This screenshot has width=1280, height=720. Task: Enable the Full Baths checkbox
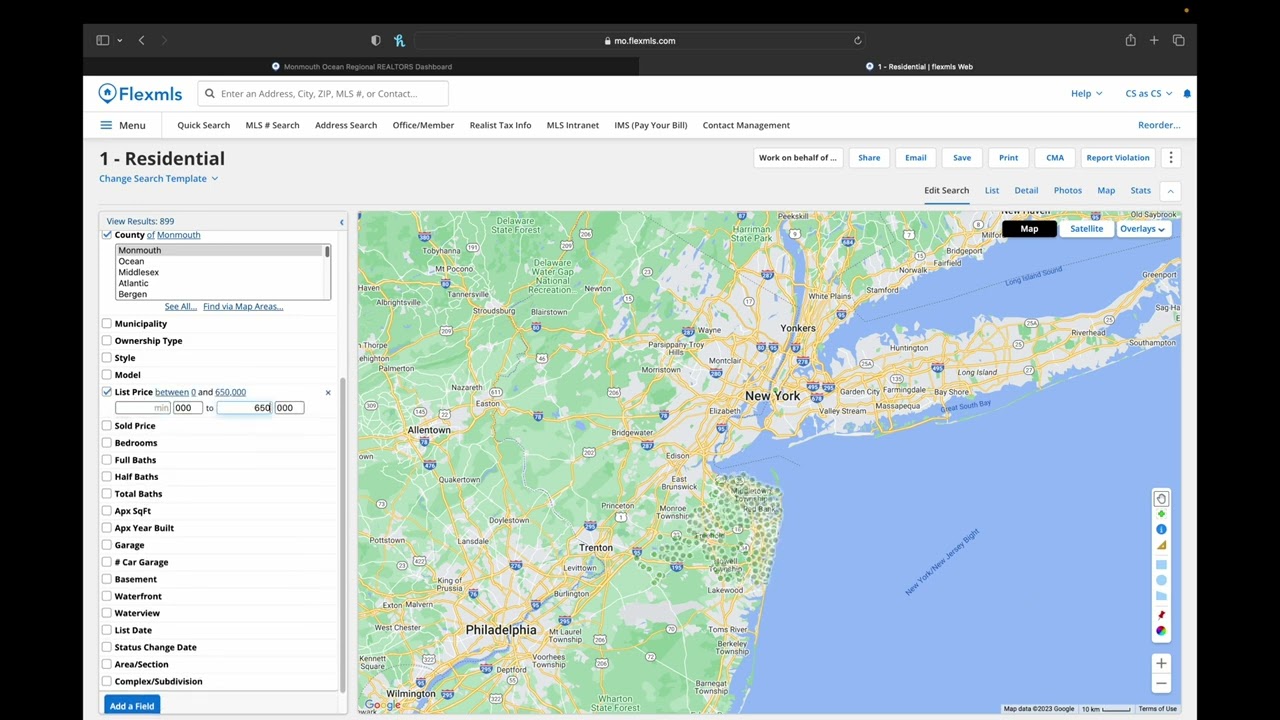107,460
